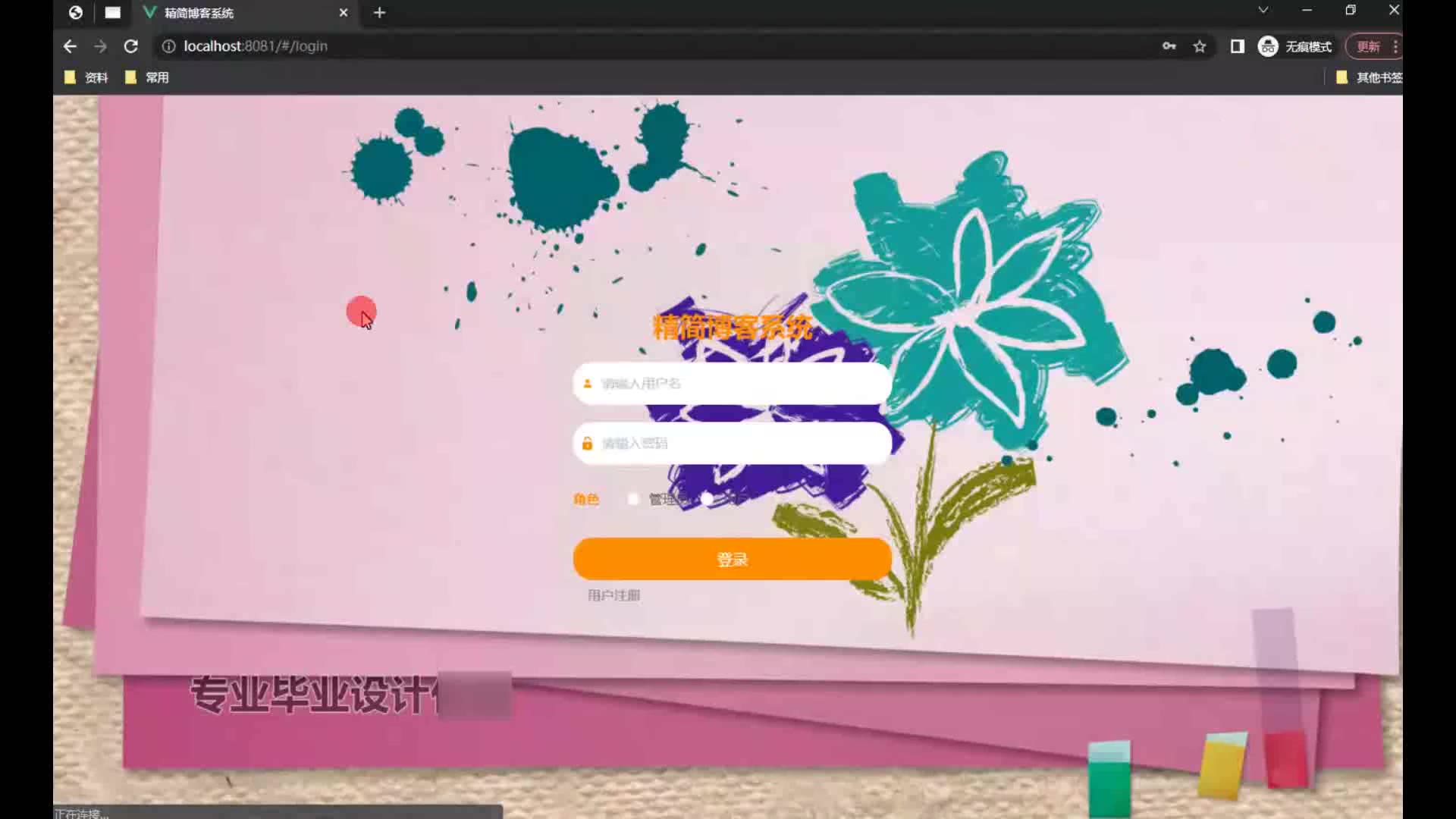Toggle the browser side panel icon
The image size is (1456, 819).
click(x=1238, y=46)
